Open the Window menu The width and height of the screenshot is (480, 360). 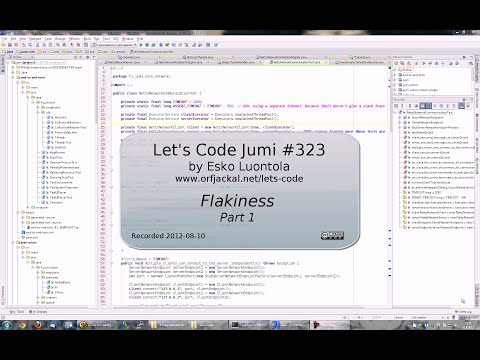pyautogui.click(x=128, y=39)
